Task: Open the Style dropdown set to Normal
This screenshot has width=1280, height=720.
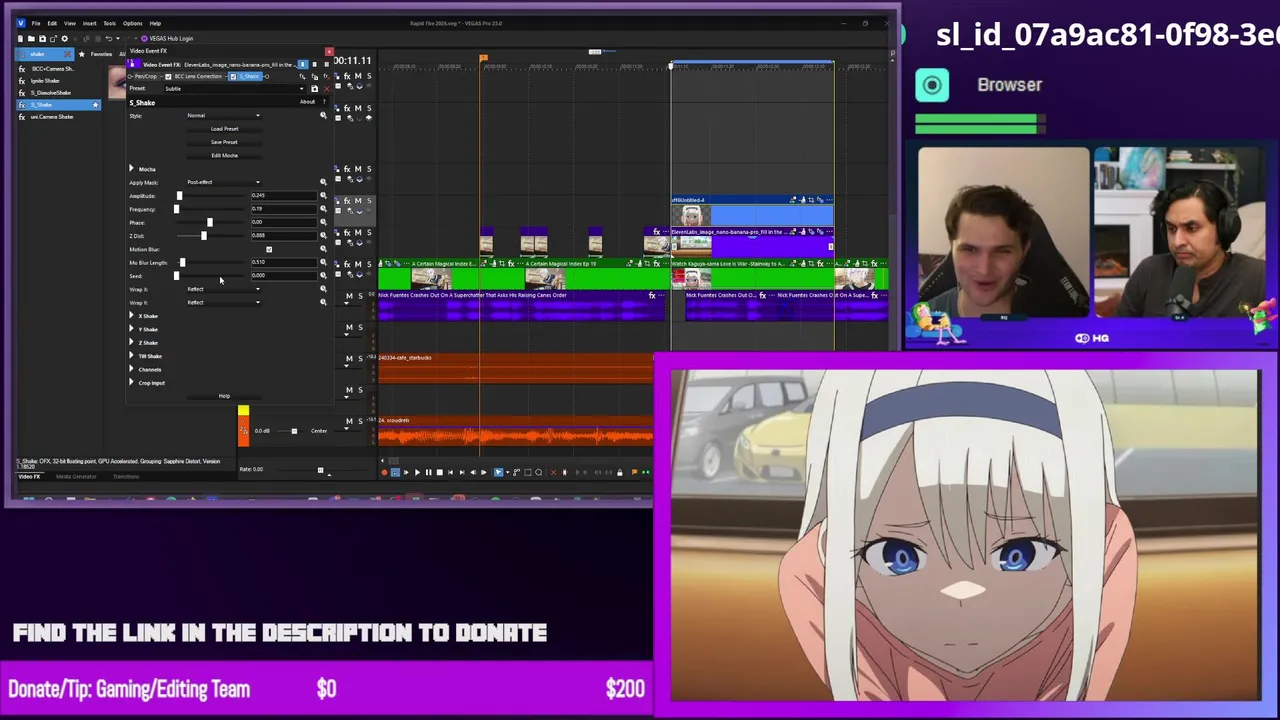Action: point(224,116)
